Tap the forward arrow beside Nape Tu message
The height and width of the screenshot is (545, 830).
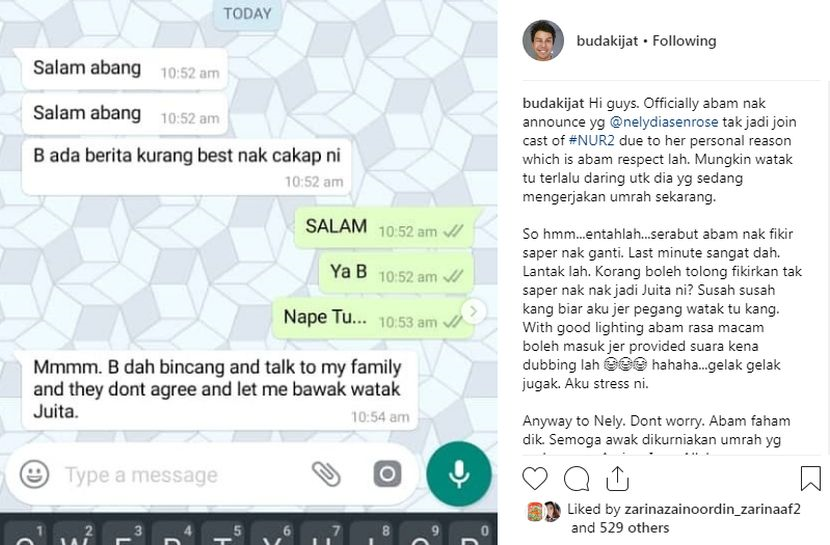coord(474,312)
